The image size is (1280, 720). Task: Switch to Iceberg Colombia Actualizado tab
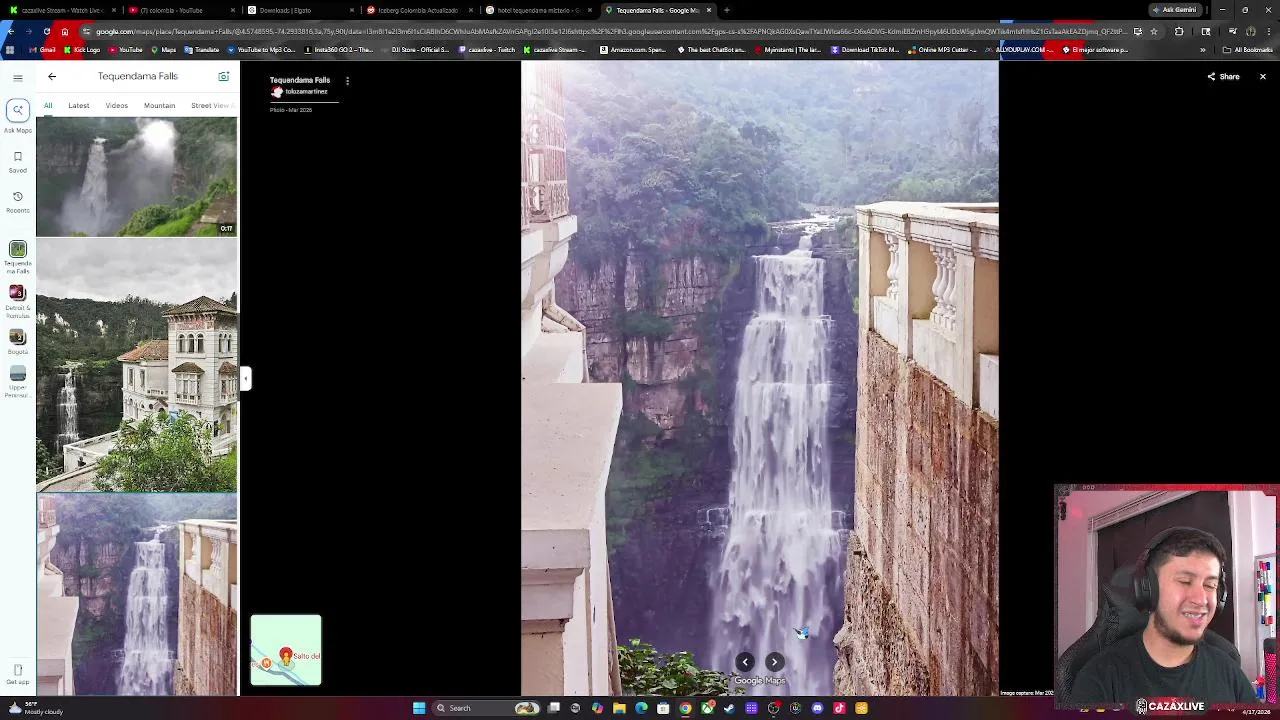(x=417, y=10)
